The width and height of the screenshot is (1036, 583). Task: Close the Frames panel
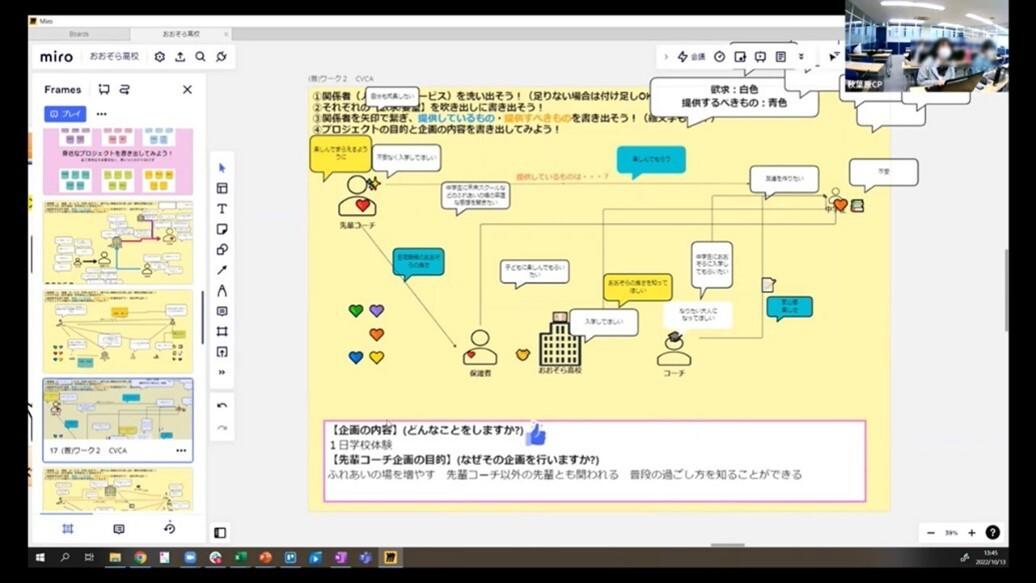point(188,89)
